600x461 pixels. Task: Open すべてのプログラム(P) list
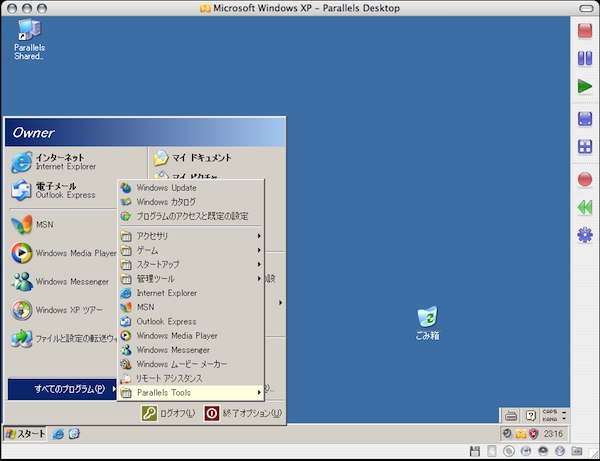pos(62,389)
